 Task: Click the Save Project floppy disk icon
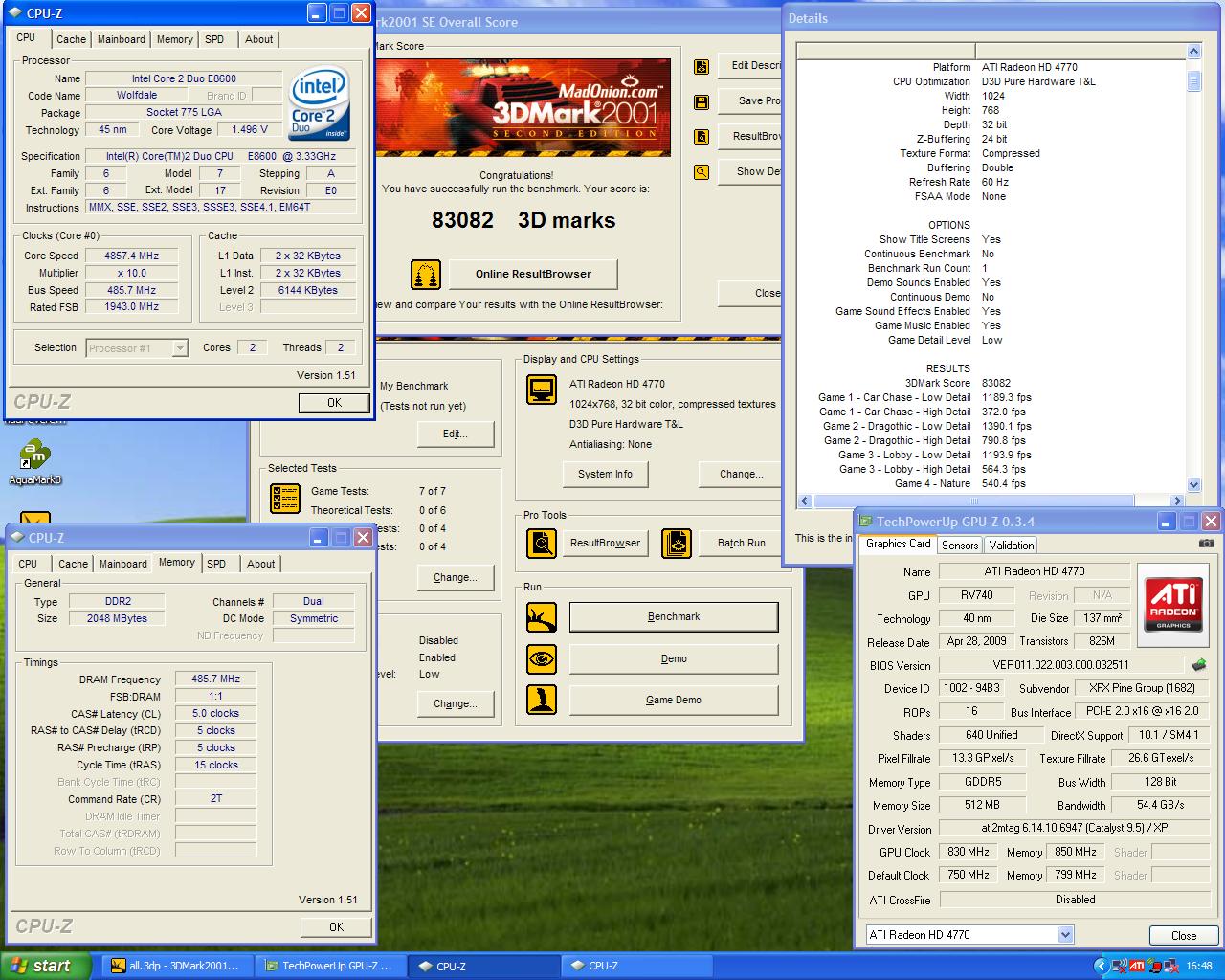pos(702,101)
